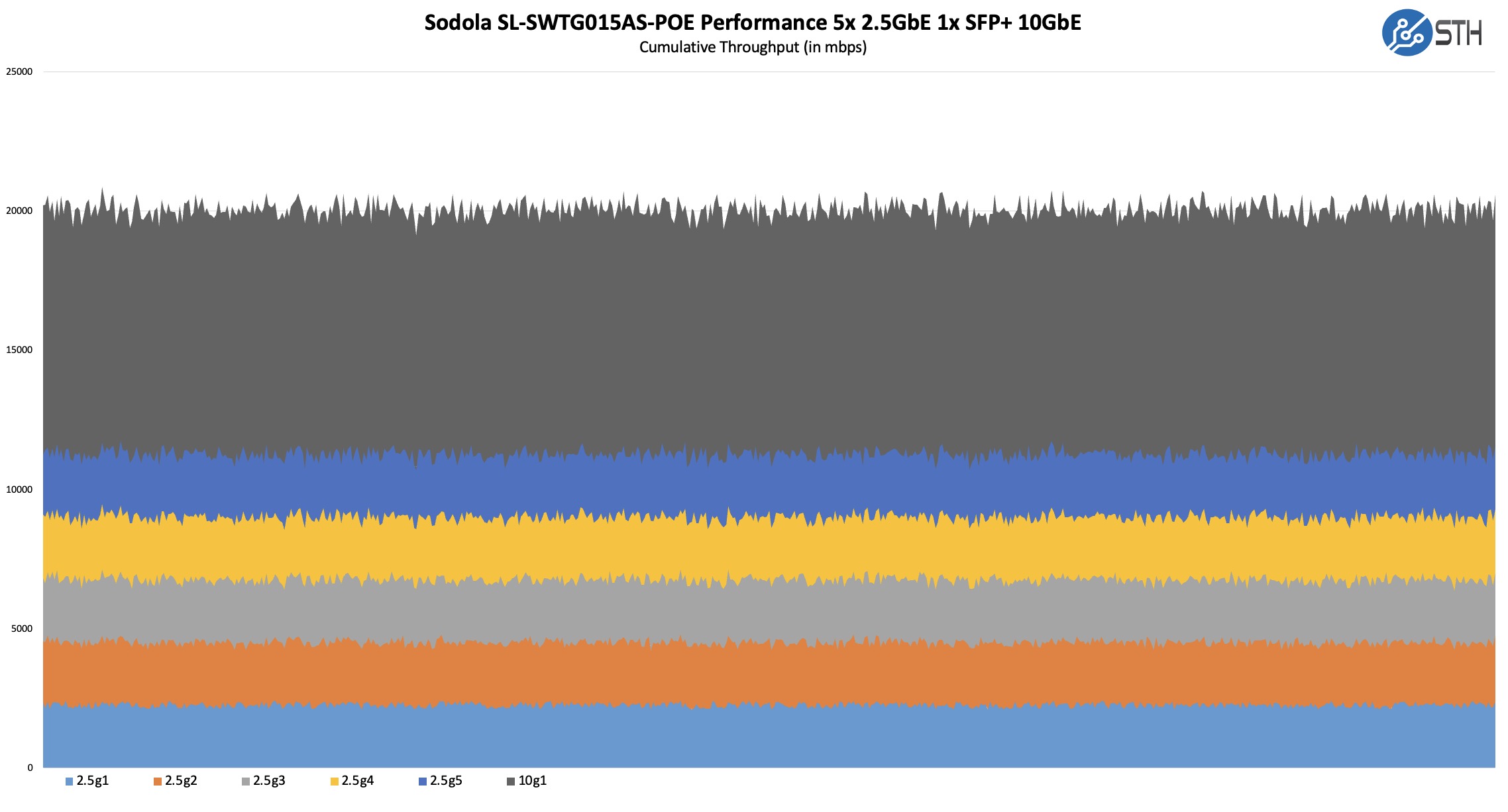Click the orange 2.5g2 area band
The height and width of the screenshot is (812, 1508).
[x=769, y=676]
